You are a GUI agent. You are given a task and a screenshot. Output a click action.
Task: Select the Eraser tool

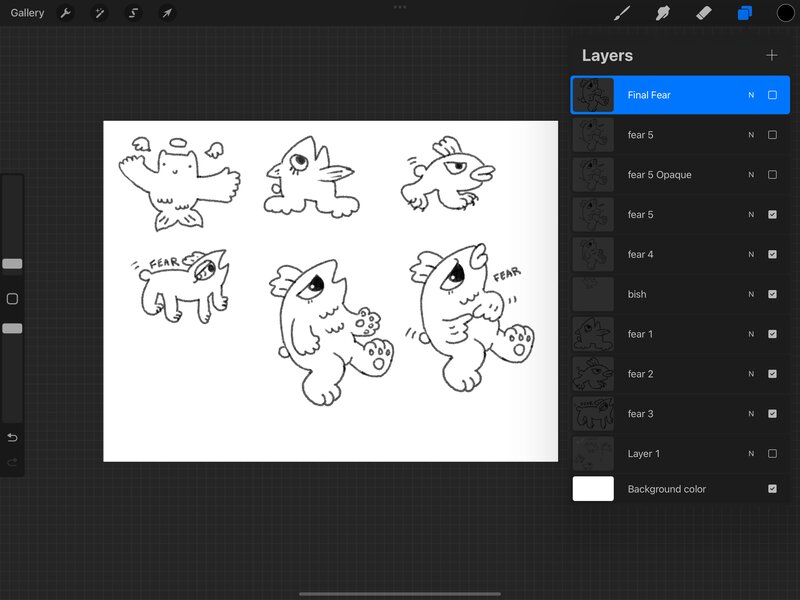702,13
